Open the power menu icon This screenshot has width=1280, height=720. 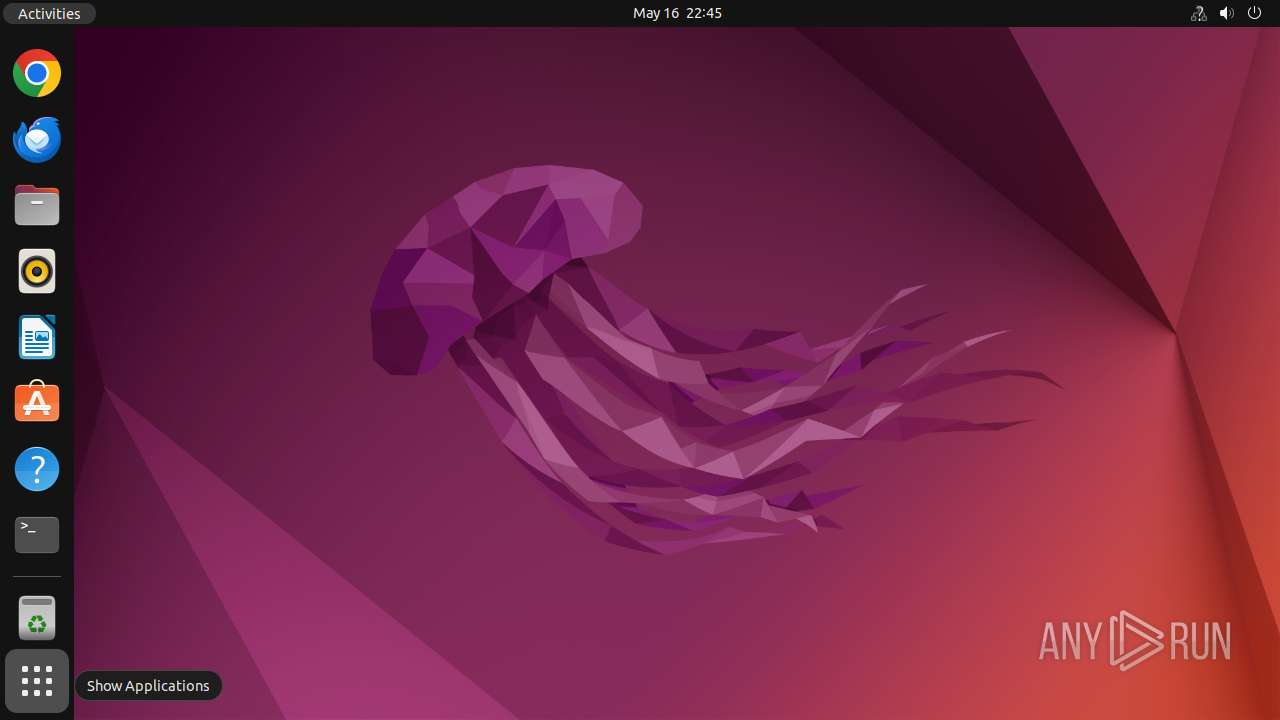[x=1255, y=13]
